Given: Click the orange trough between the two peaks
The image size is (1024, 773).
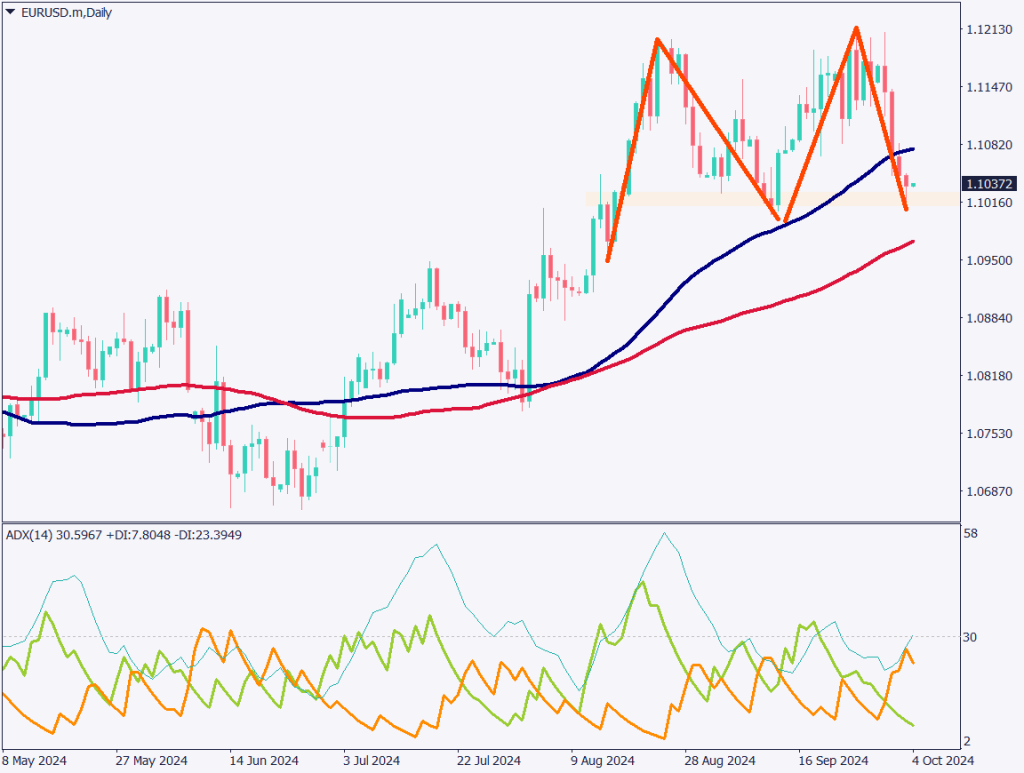Looking at the screenshot, I should pyautogui.click(x=781, y=219).
